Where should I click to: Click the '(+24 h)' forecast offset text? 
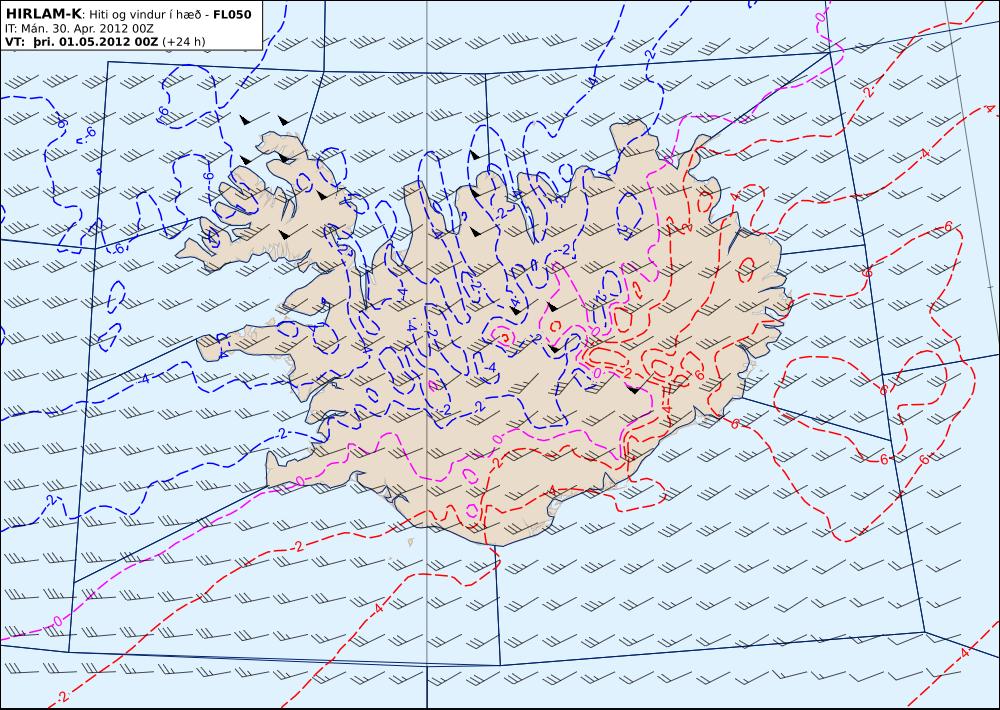[x=184, y=42]
